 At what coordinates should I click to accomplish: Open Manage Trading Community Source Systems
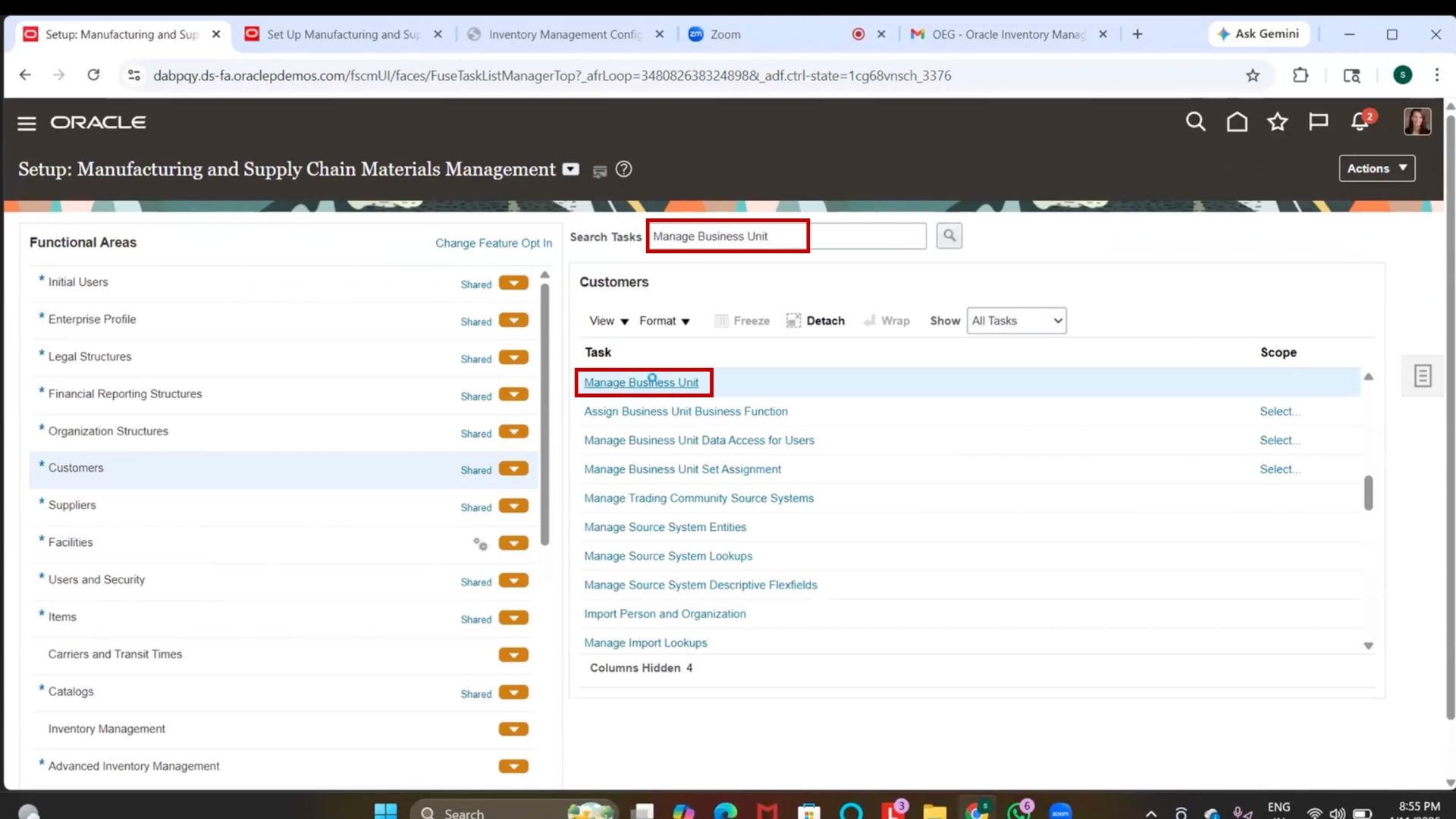698,498
